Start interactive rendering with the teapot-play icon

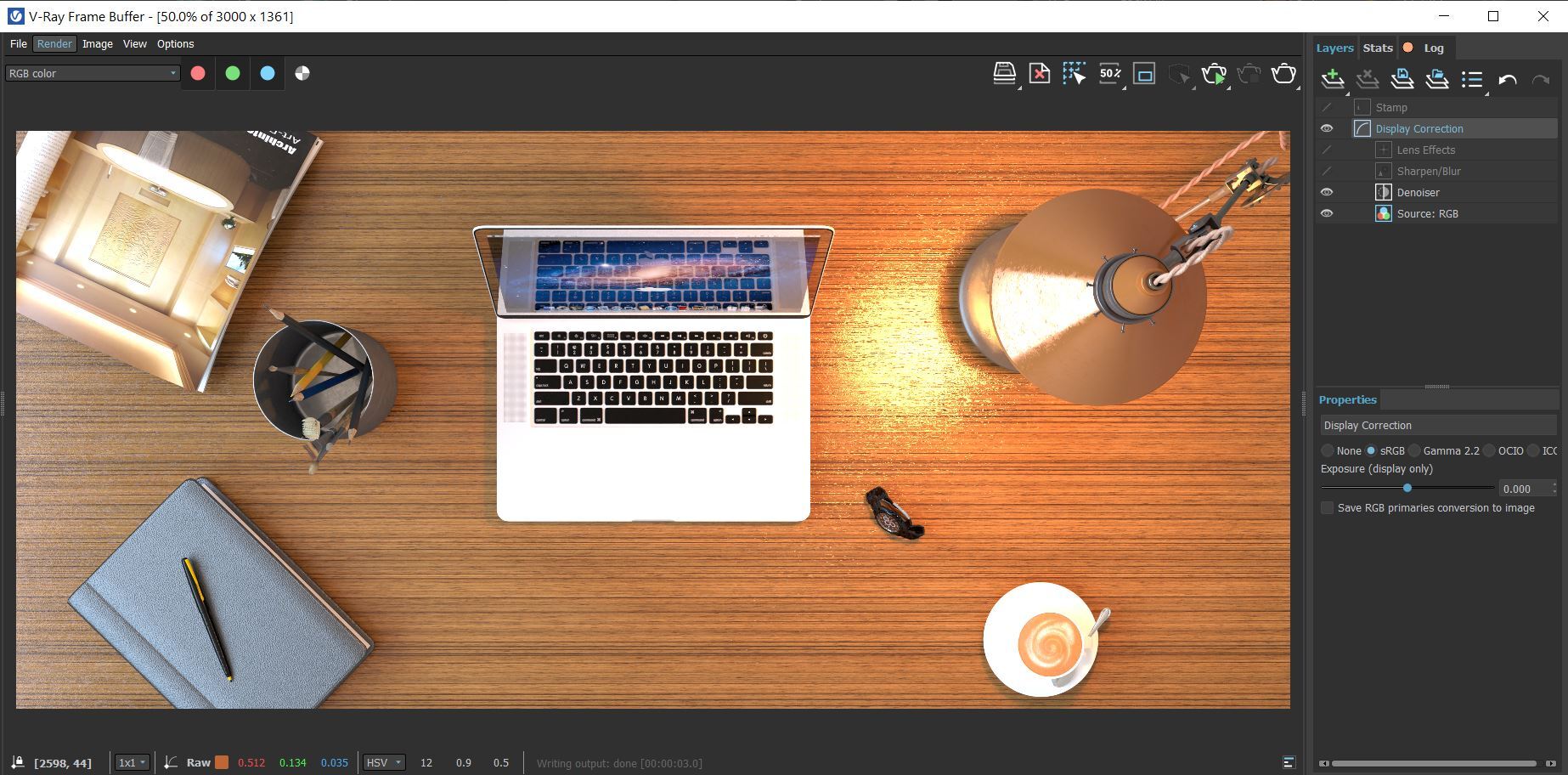[x=1215, y=75]
